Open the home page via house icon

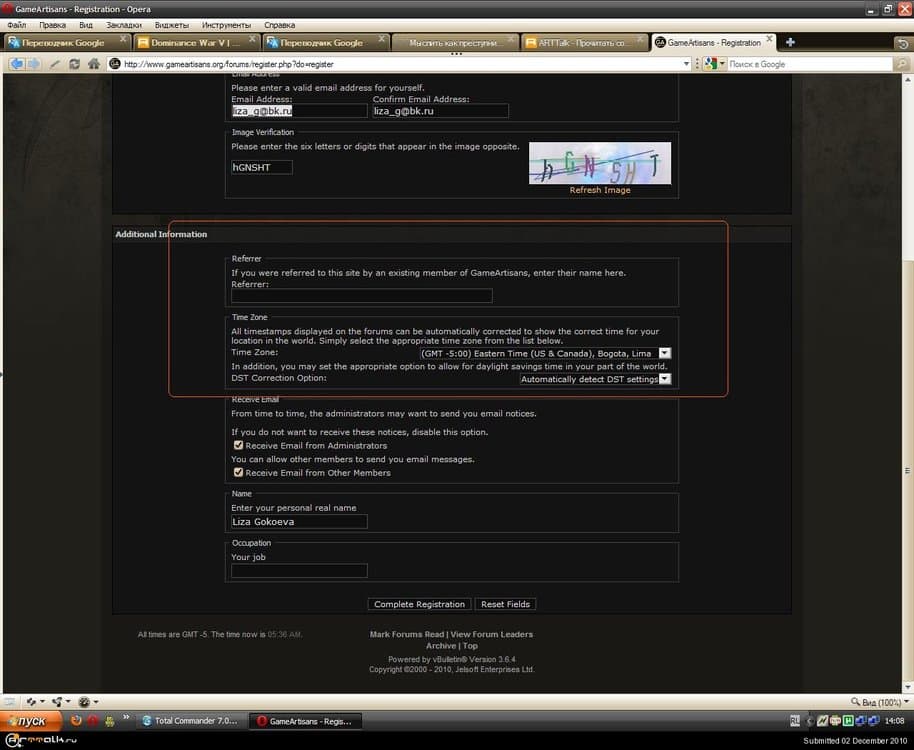coord(93,64)
